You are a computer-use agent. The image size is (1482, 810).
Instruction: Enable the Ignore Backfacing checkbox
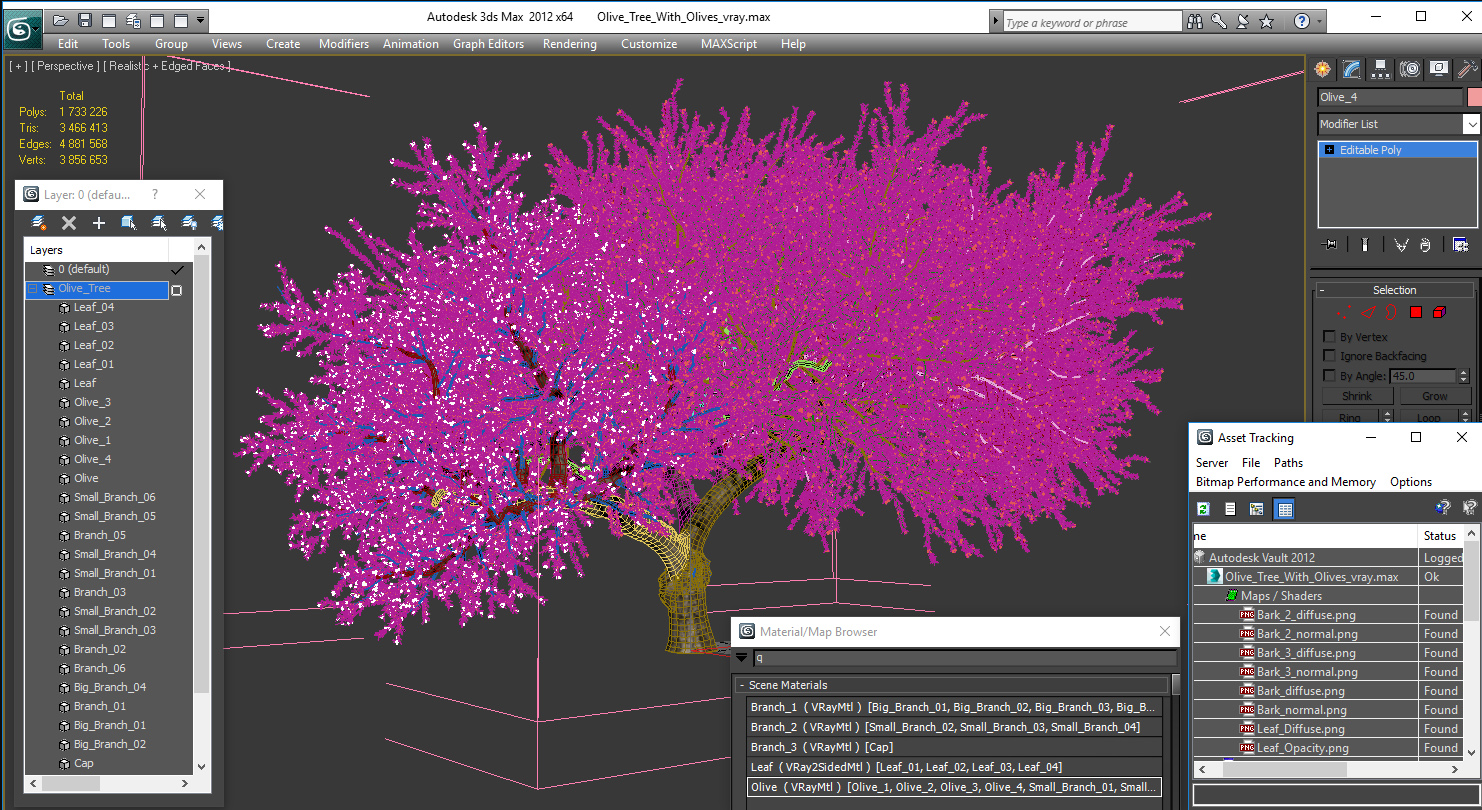coord(1330,356)
